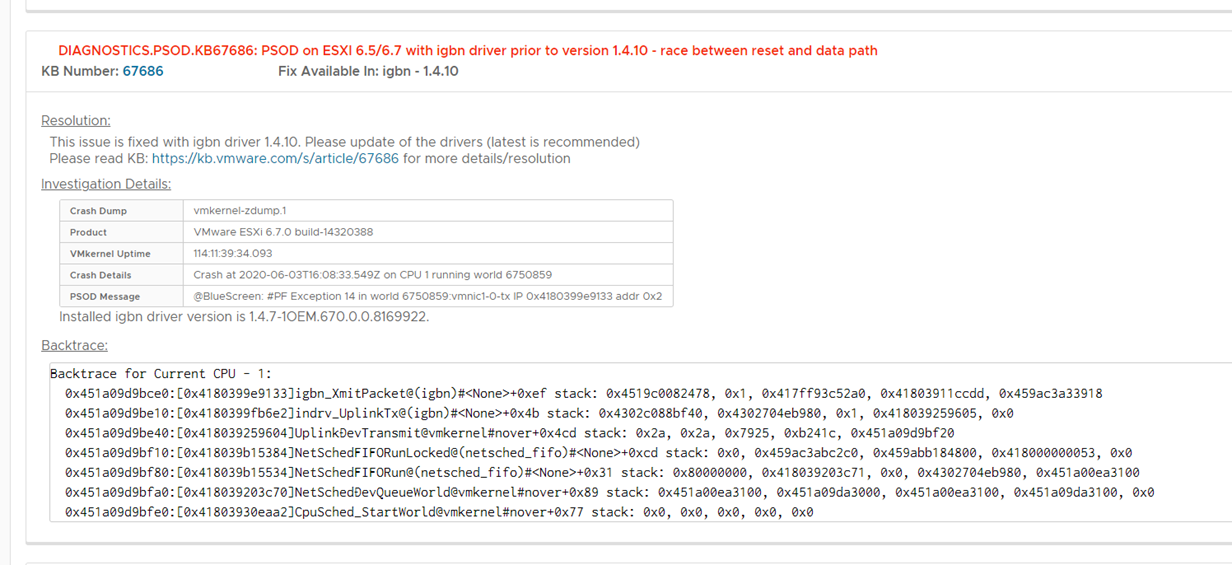
Task: Click the 'Fix Available In: igbn - 1.4.10' text
Action: click(x=368, y=71)
